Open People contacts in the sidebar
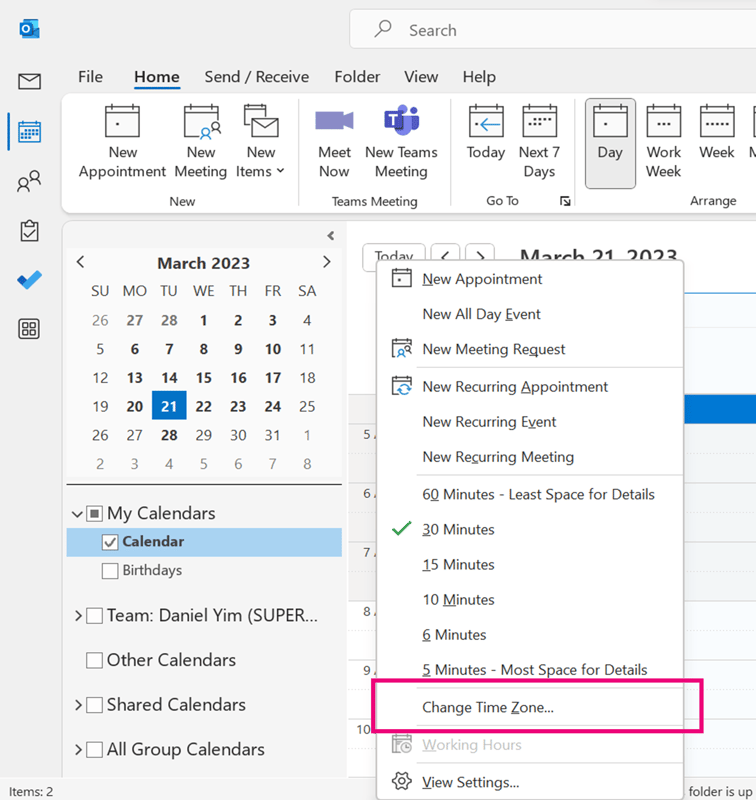This screenshot has height=800, width=756. (x=29, y=182)
